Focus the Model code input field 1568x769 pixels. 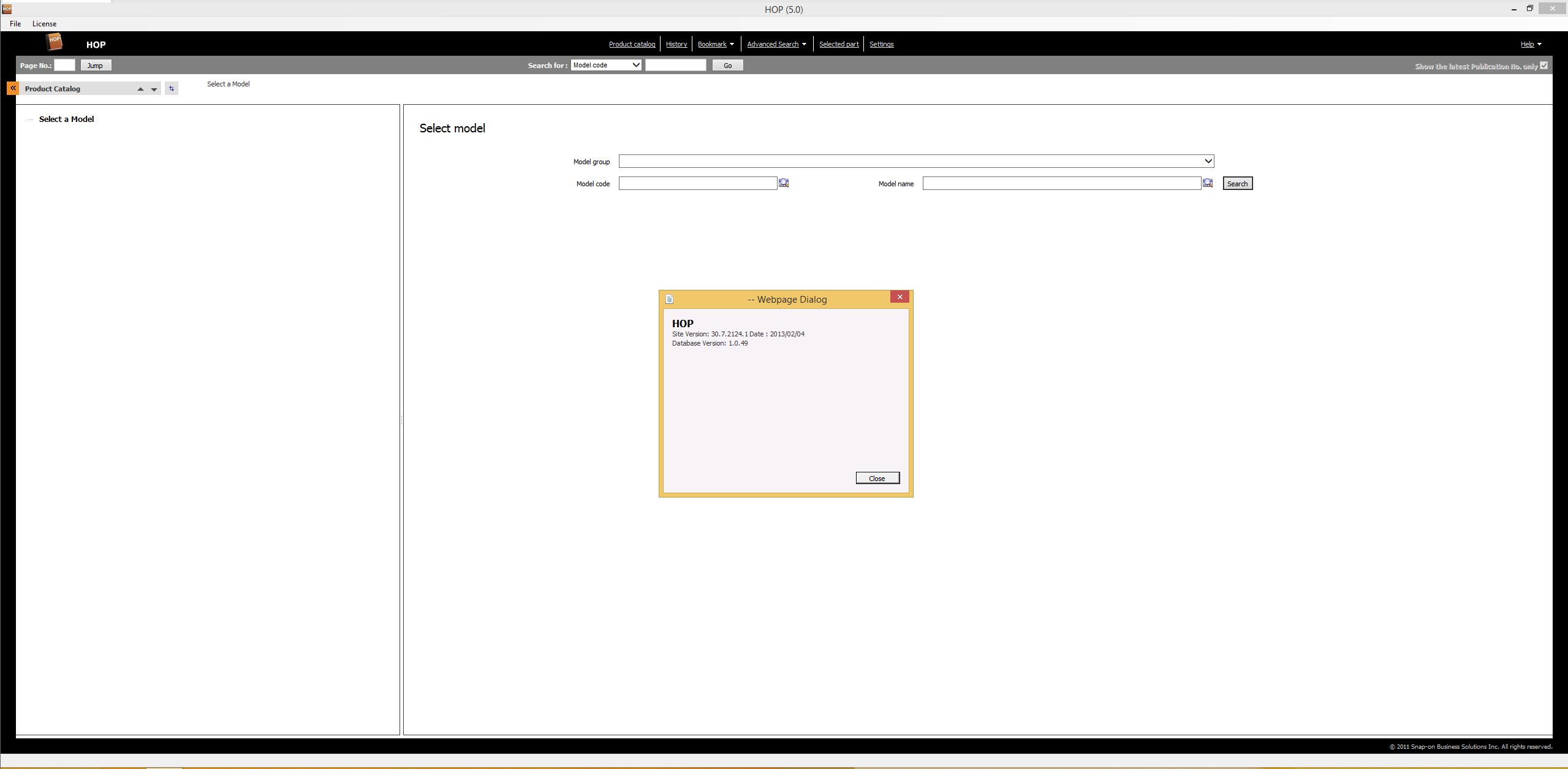(698, 183)
